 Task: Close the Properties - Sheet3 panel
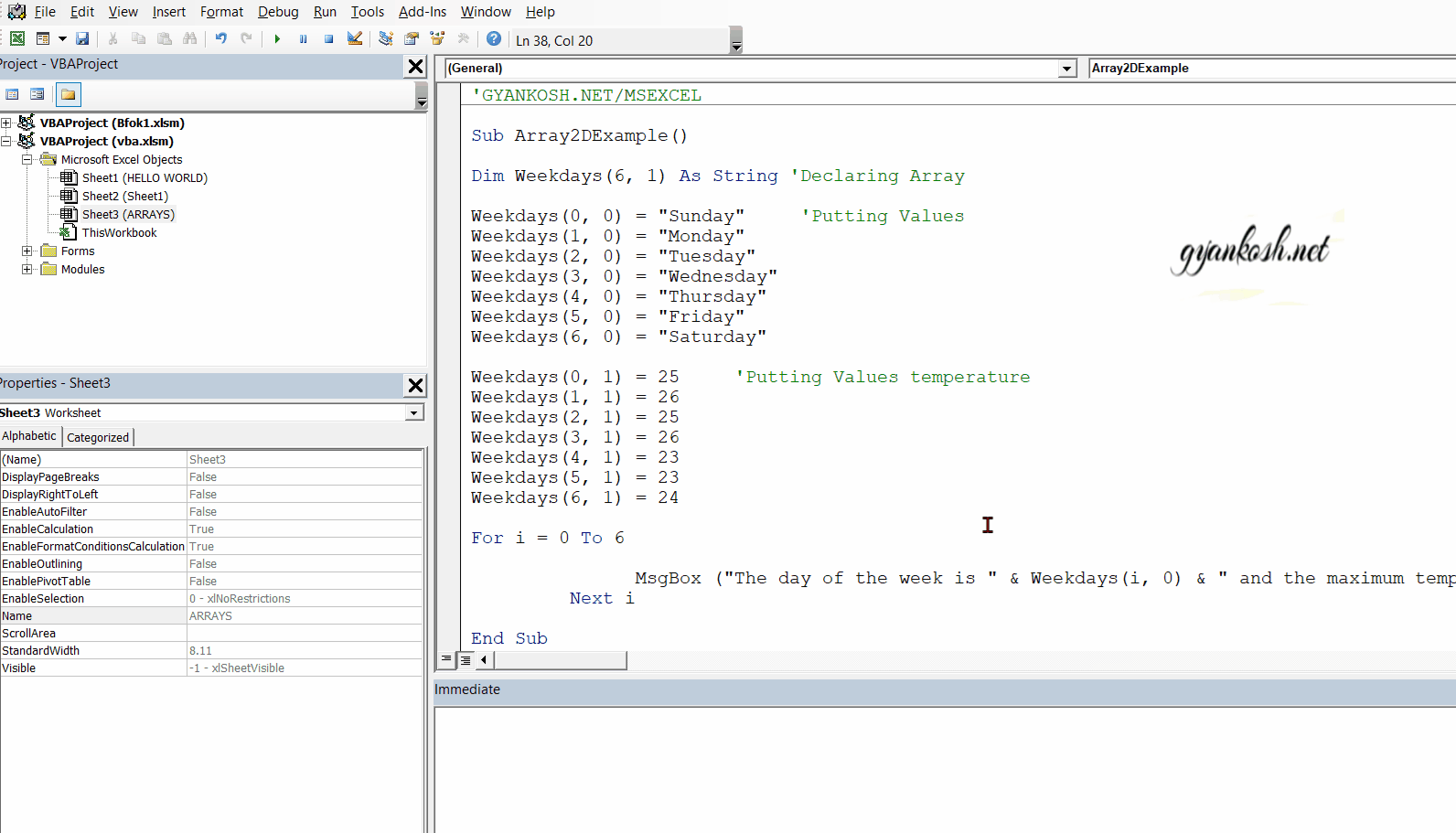click(415, 385)
